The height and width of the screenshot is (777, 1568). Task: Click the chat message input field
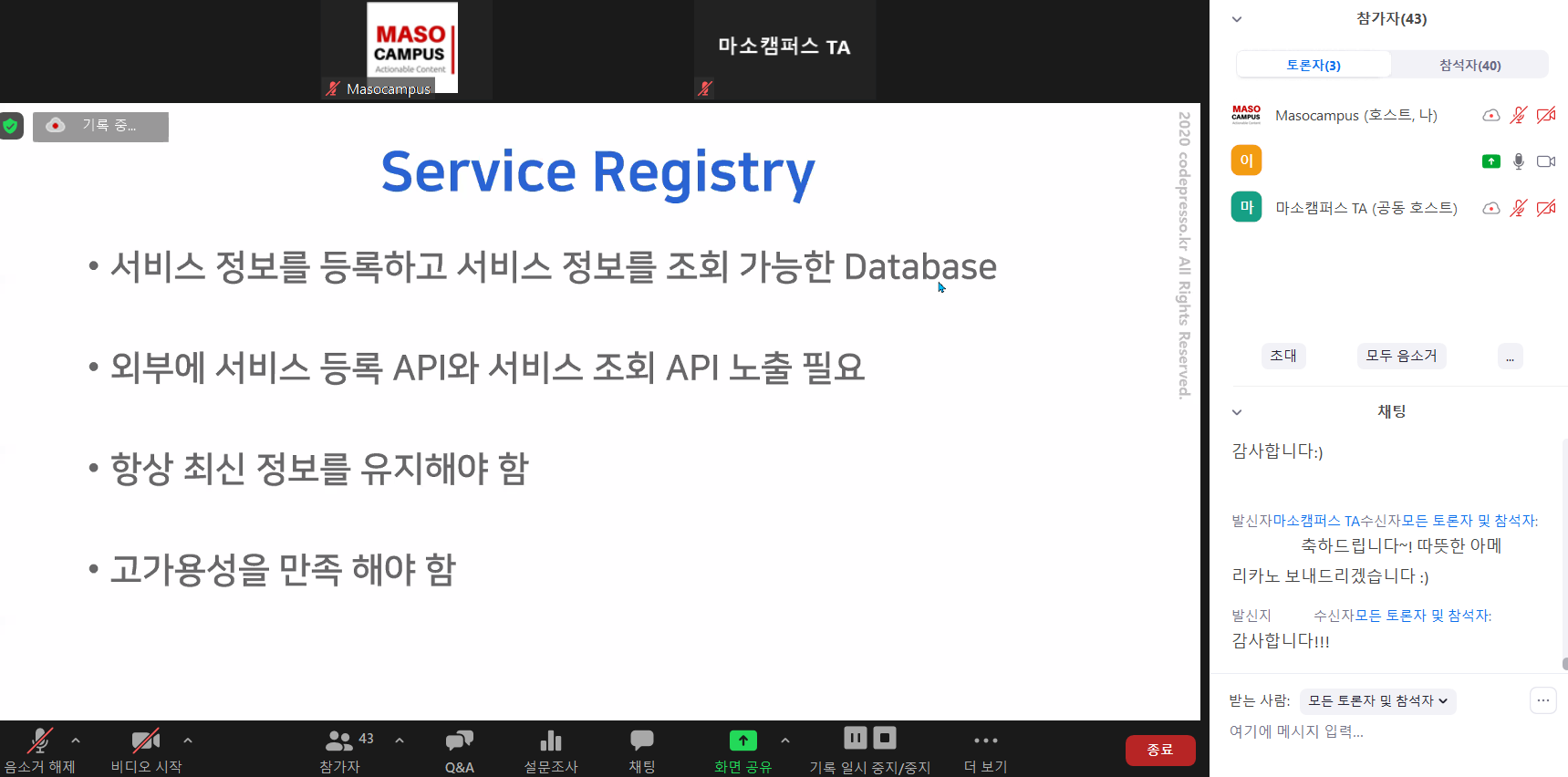pos(1368,731)
